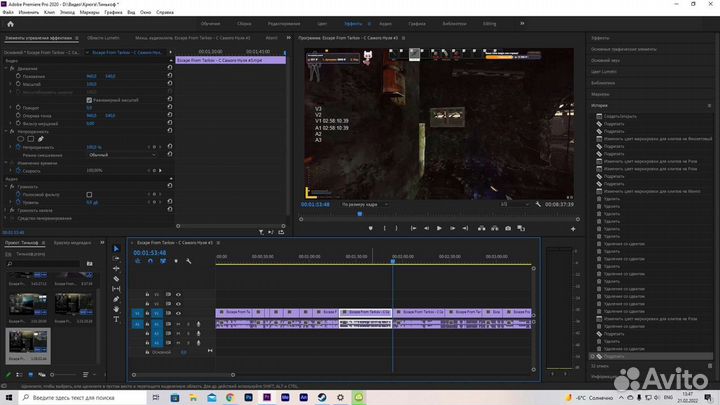Open playback resolution 1/2 dropdown
Image resolution: width=720 pixels, height=405 pixels.
tap(514, 204)
